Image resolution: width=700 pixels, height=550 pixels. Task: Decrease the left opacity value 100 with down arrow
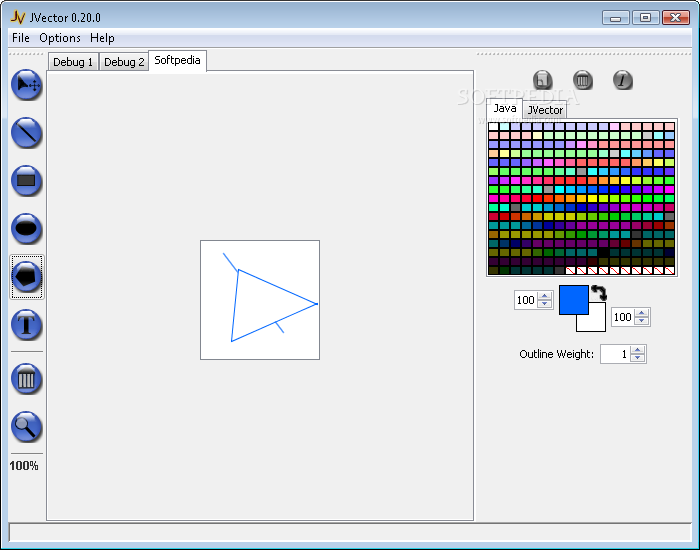tap(544, 304)
